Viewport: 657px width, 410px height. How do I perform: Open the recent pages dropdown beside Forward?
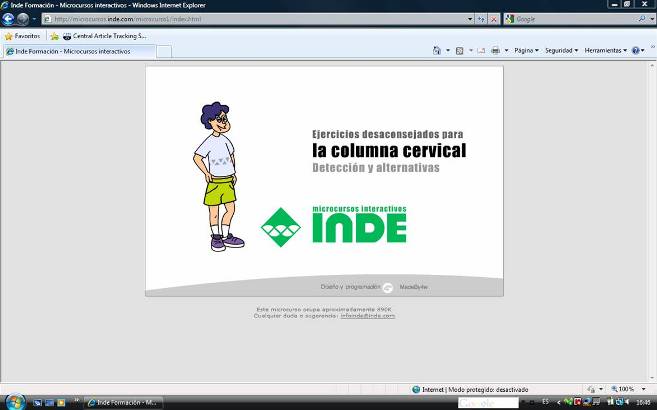coord(34,19)
